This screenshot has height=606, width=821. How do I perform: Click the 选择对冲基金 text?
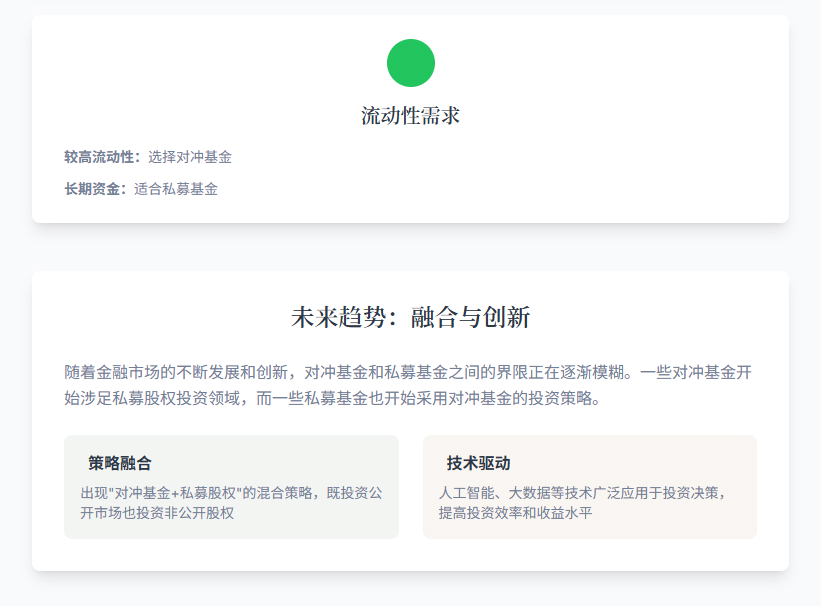tap(190, 157)
